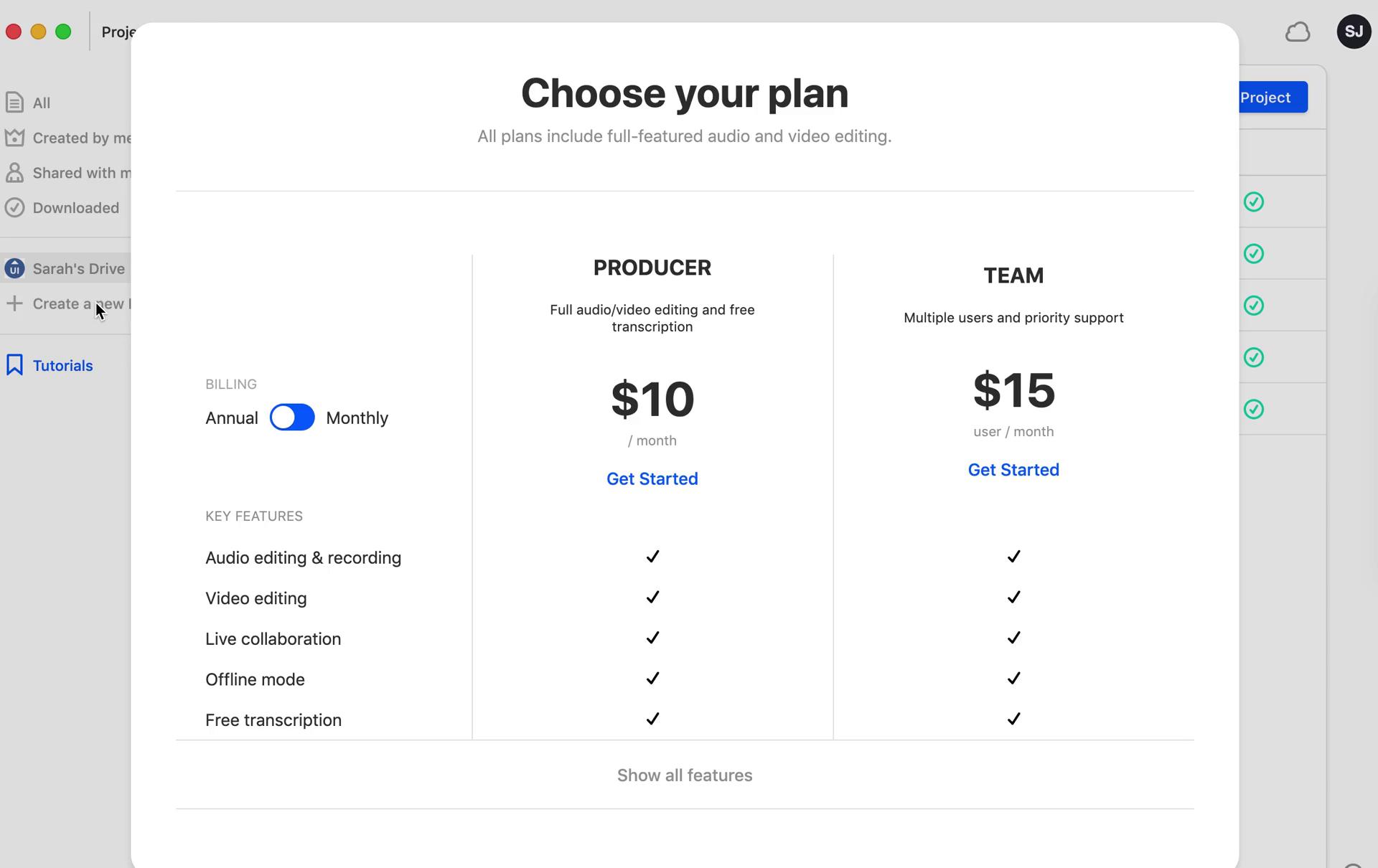Scroll down the pricing features list
Viewport: 1378px width, 868px height.
(x=683, y=775)
